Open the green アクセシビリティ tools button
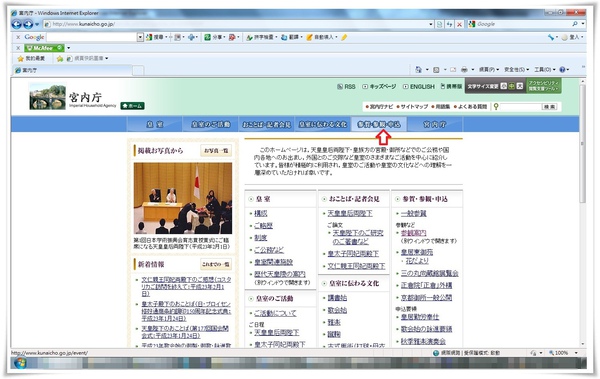Screen dimensions: 600x379 (544, 86)
